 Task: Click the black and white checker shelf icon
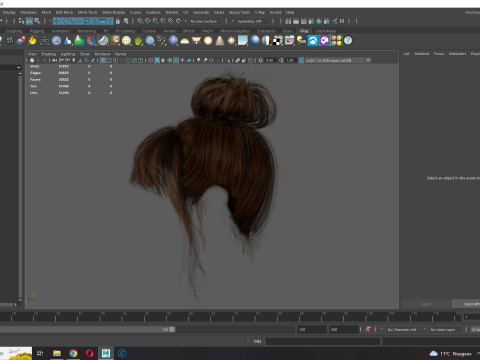tap(278, 41)
